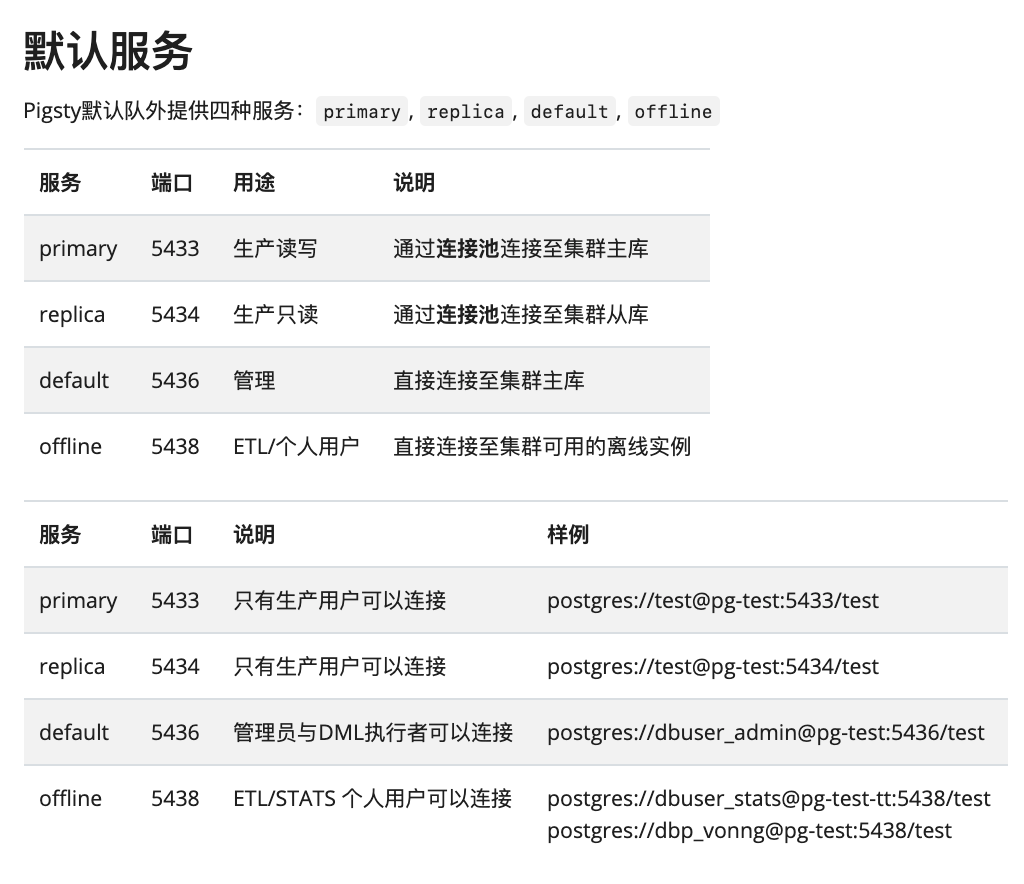Click port 5434 in the 生产只读 row
The height and width of the screenshot is (884, 1024).
(175, 314)
